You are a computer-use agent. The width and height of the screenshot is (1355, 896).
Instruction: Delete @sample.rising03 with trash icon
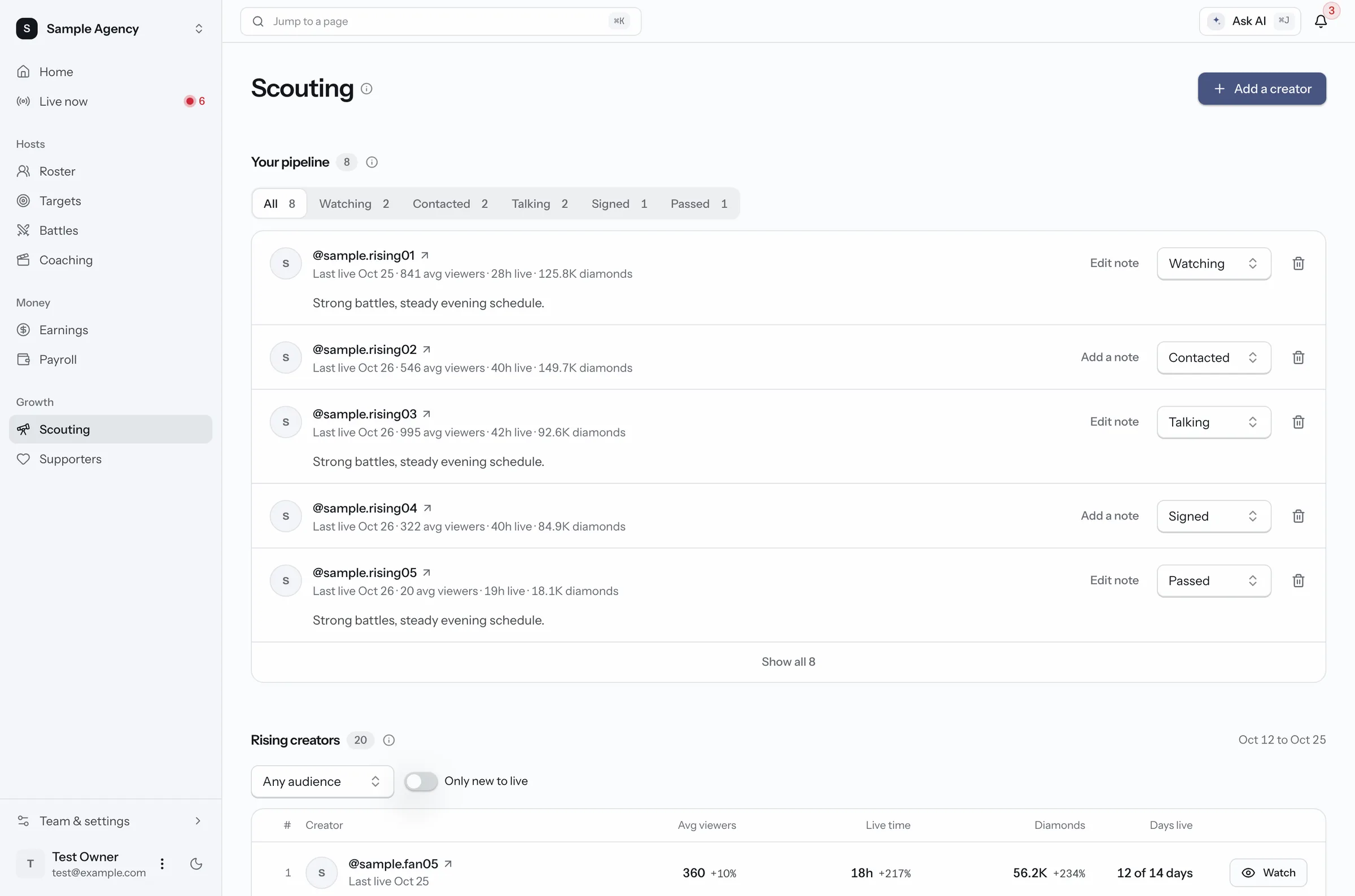1298,422
